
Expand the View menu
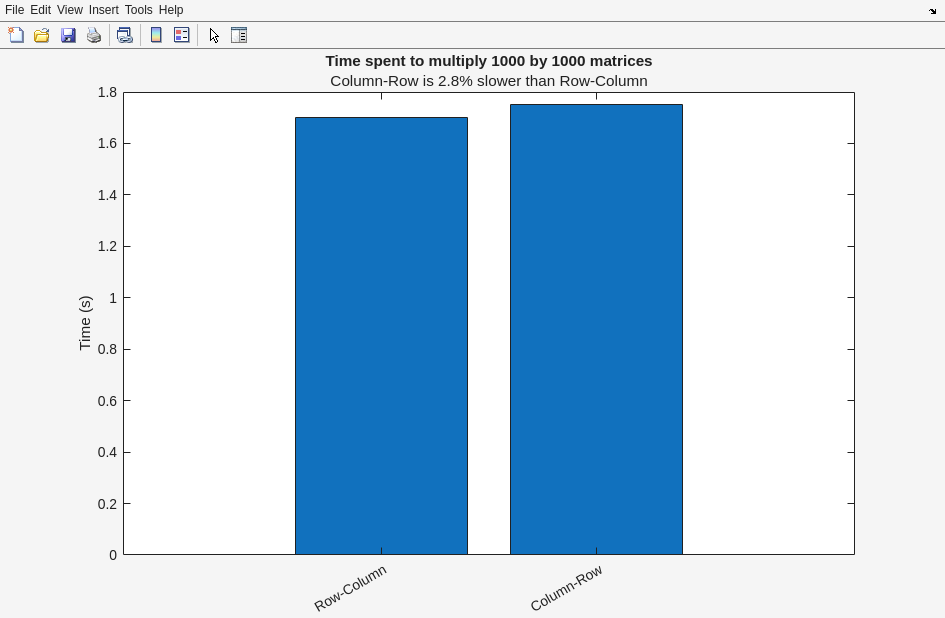[x=70, y=10]
